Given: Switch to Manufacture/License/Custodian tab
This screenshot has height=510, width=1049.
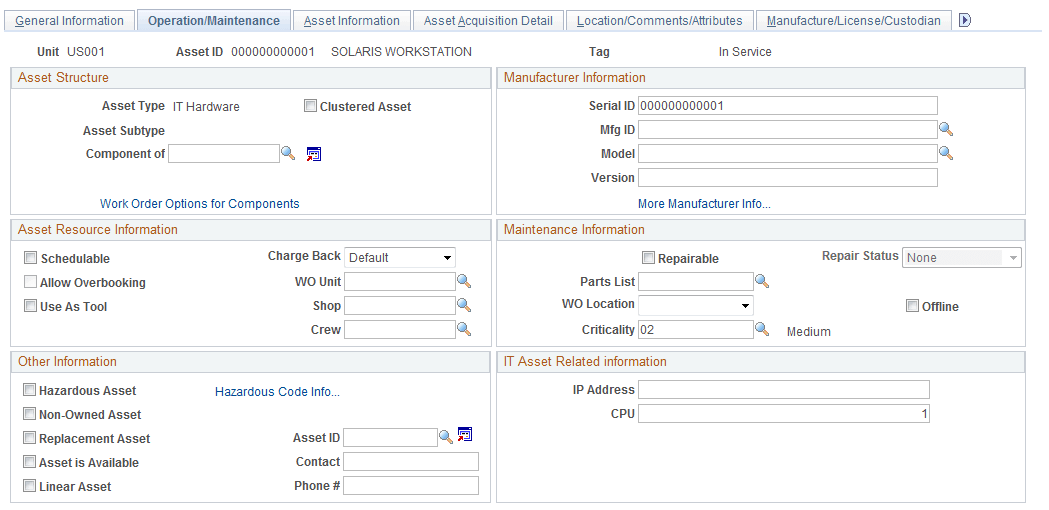Looking at the screenshot, I should [854, 21].
